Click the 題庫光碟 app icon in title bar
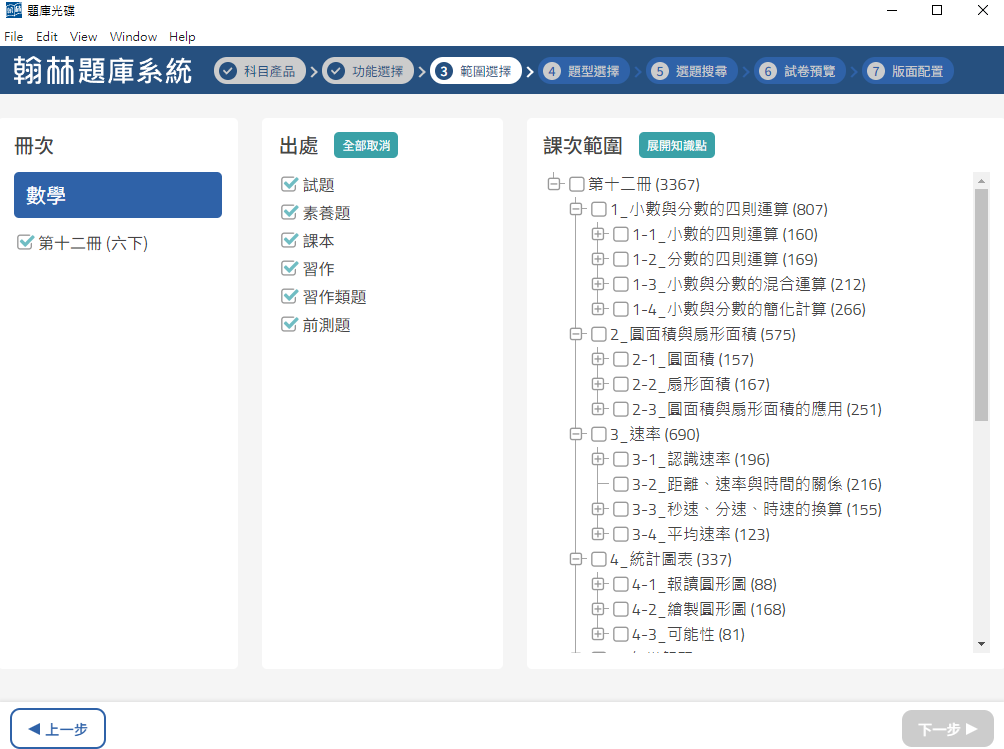1004x749 pixels. coord(13,11)
